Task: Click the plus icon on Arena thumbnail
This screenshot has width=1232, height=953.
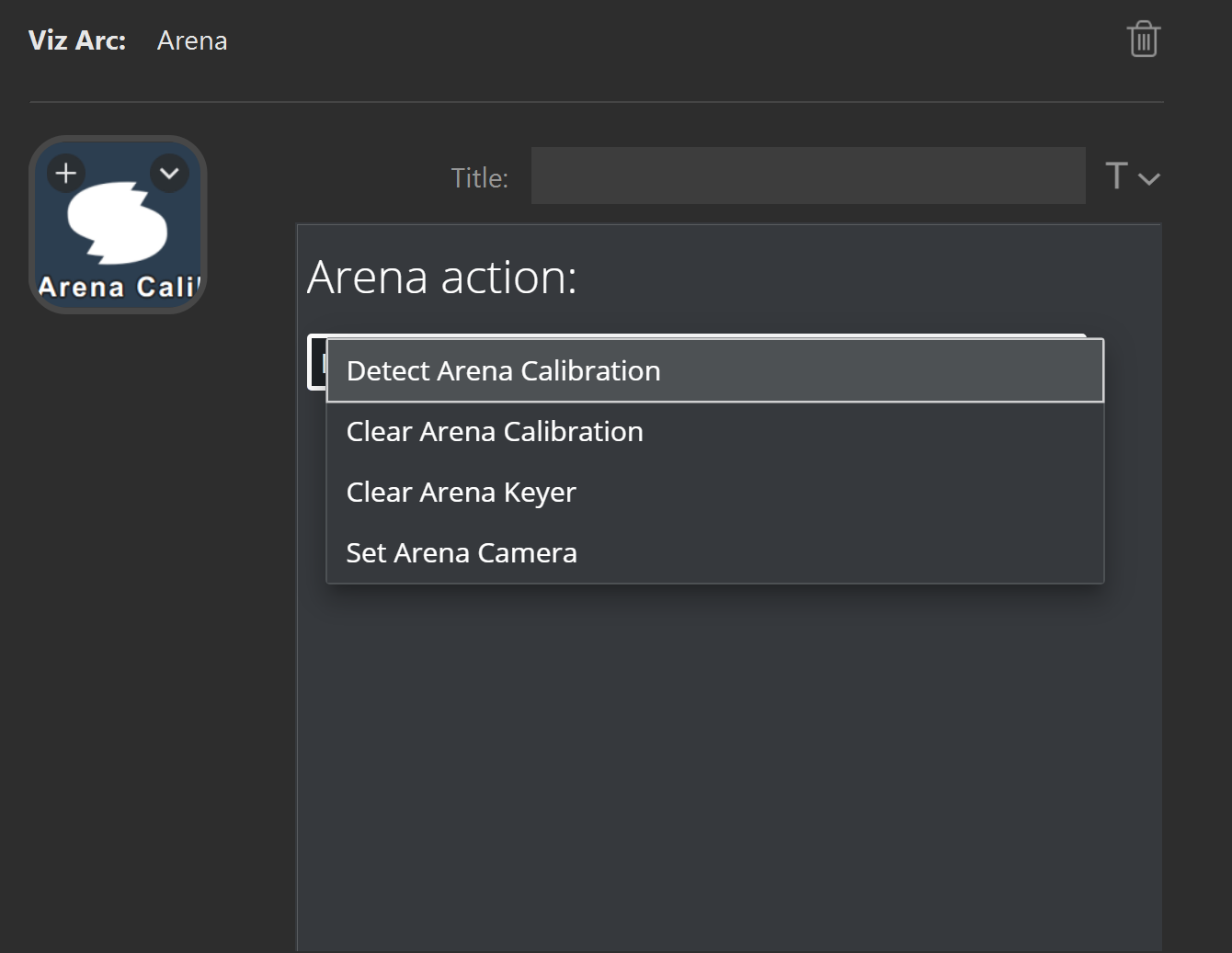Action: click(x=66, y=173)
